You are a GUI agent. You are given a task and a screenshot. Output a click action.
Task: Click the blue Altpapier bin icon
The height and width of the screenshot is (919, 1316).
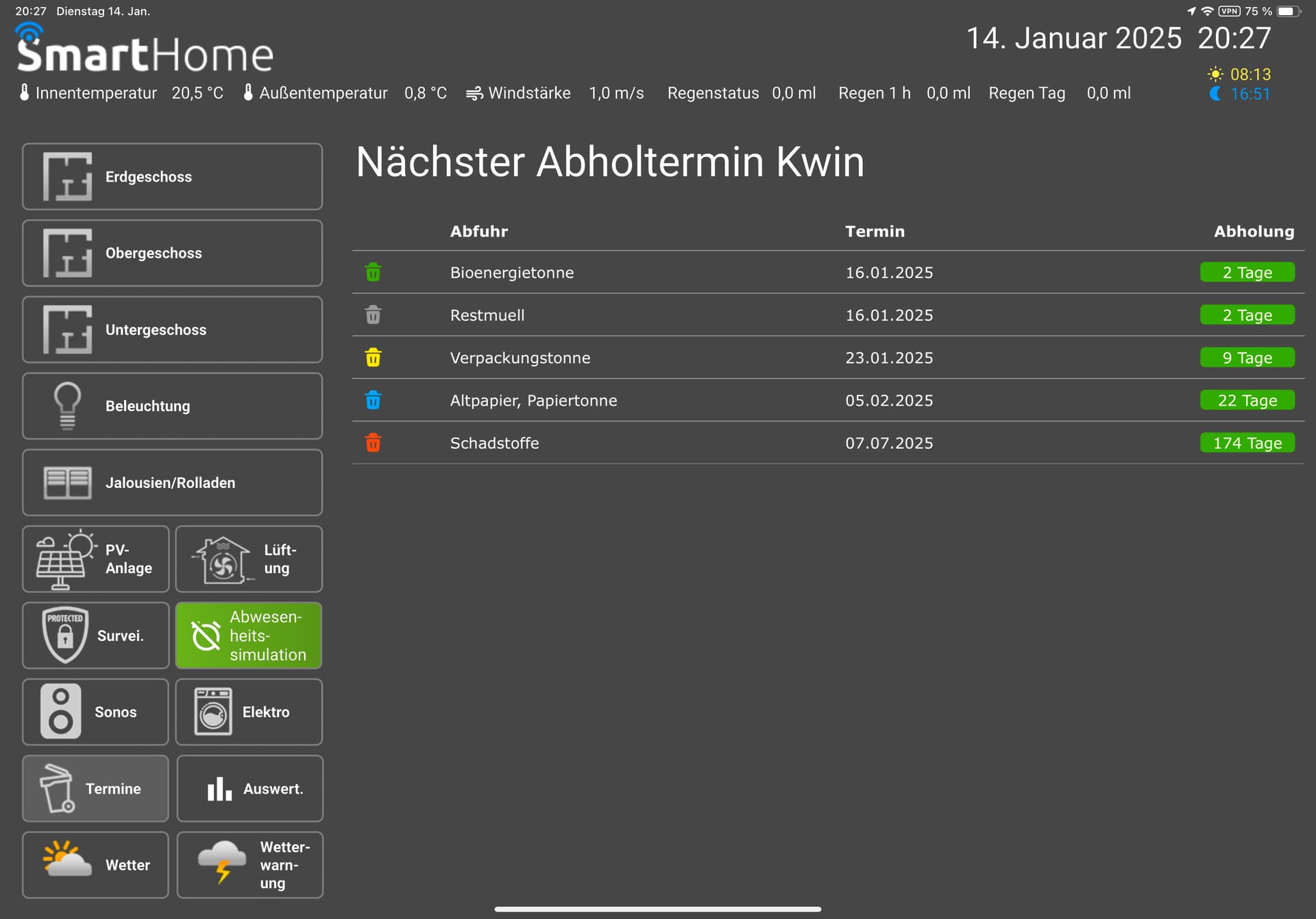(373, 400)
